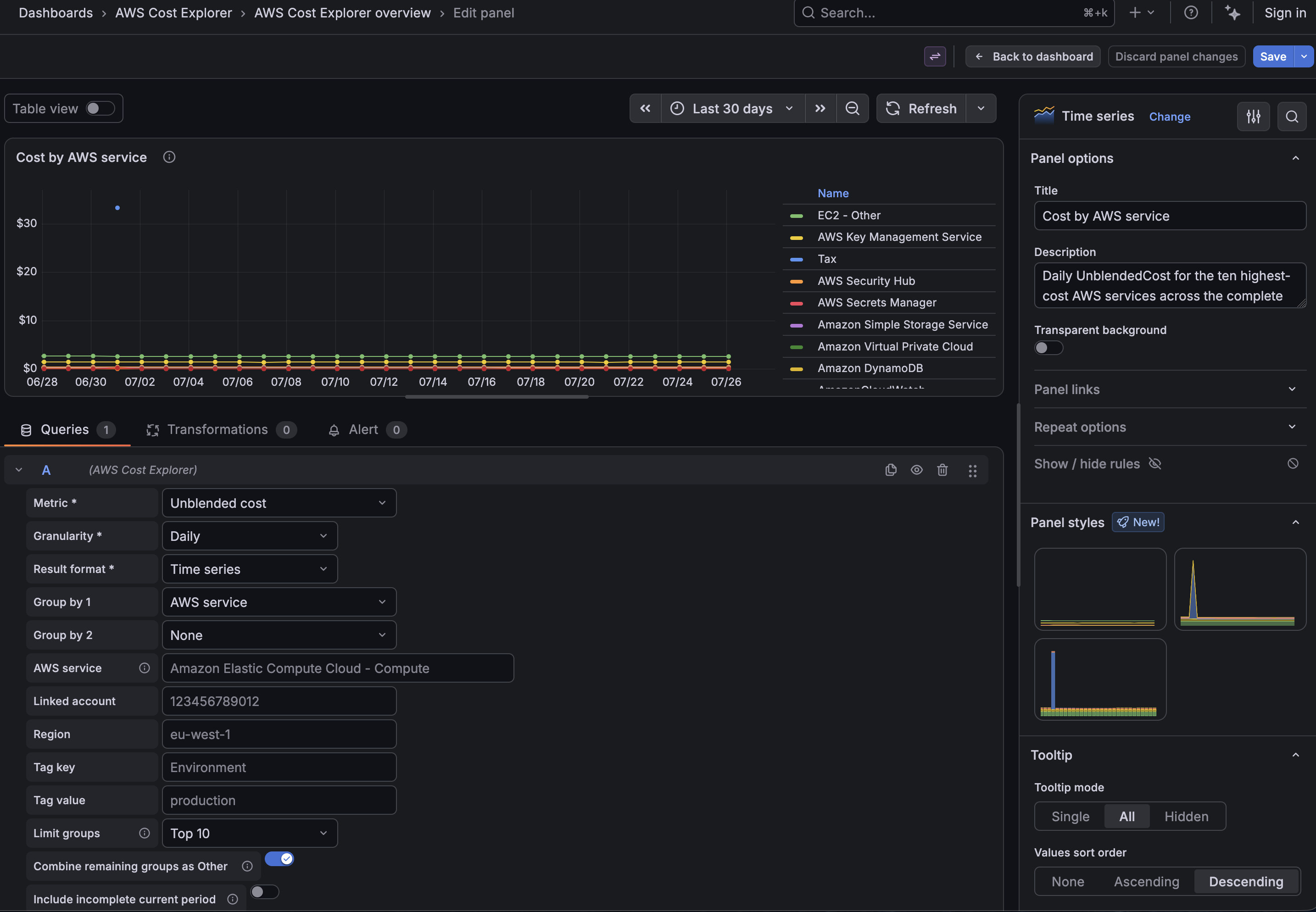
Task: Click the help question mark icon
Action: 1191,12
